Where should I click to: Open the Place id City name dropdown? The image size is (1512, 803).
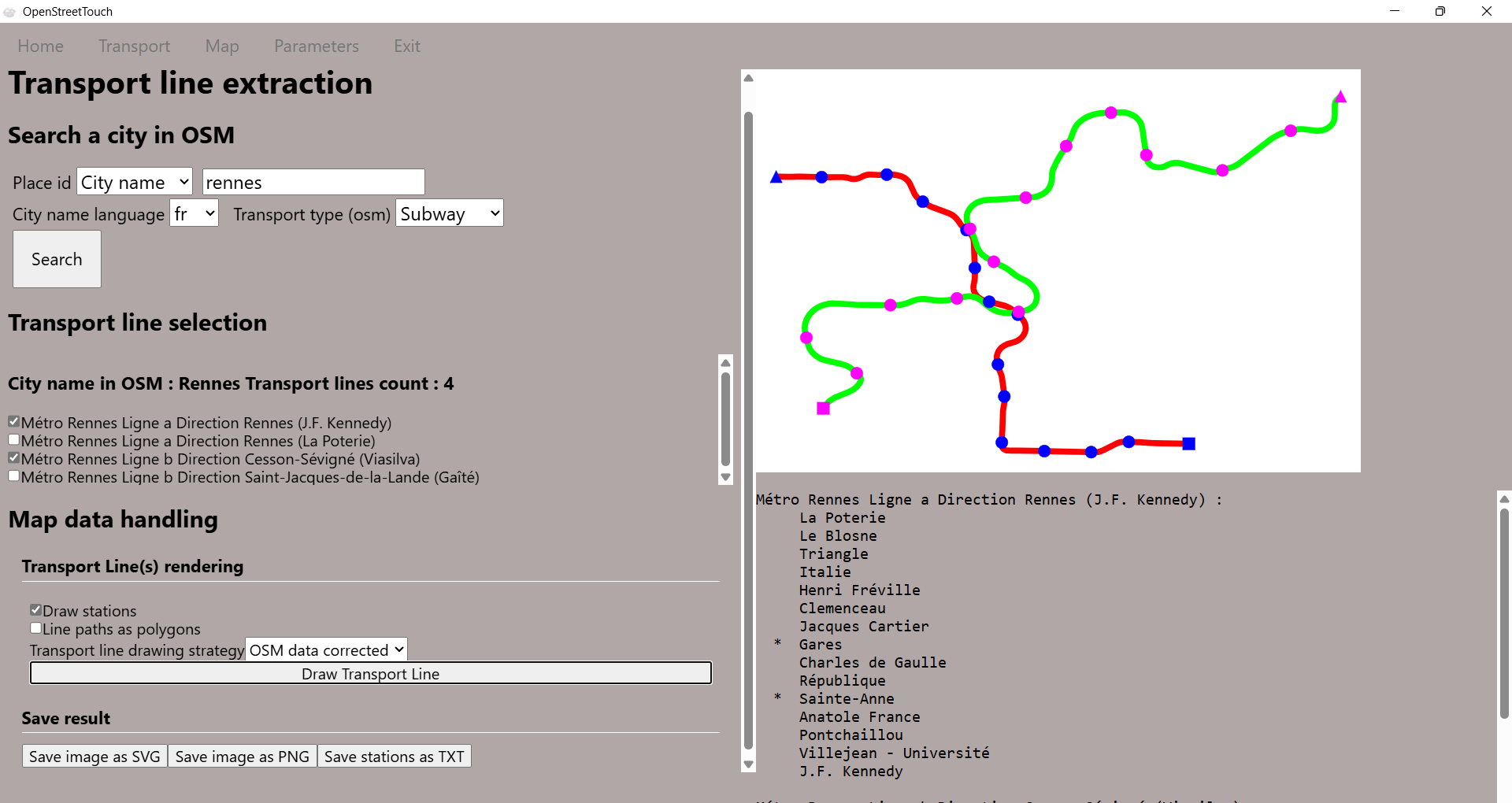(x=135, y=182)
